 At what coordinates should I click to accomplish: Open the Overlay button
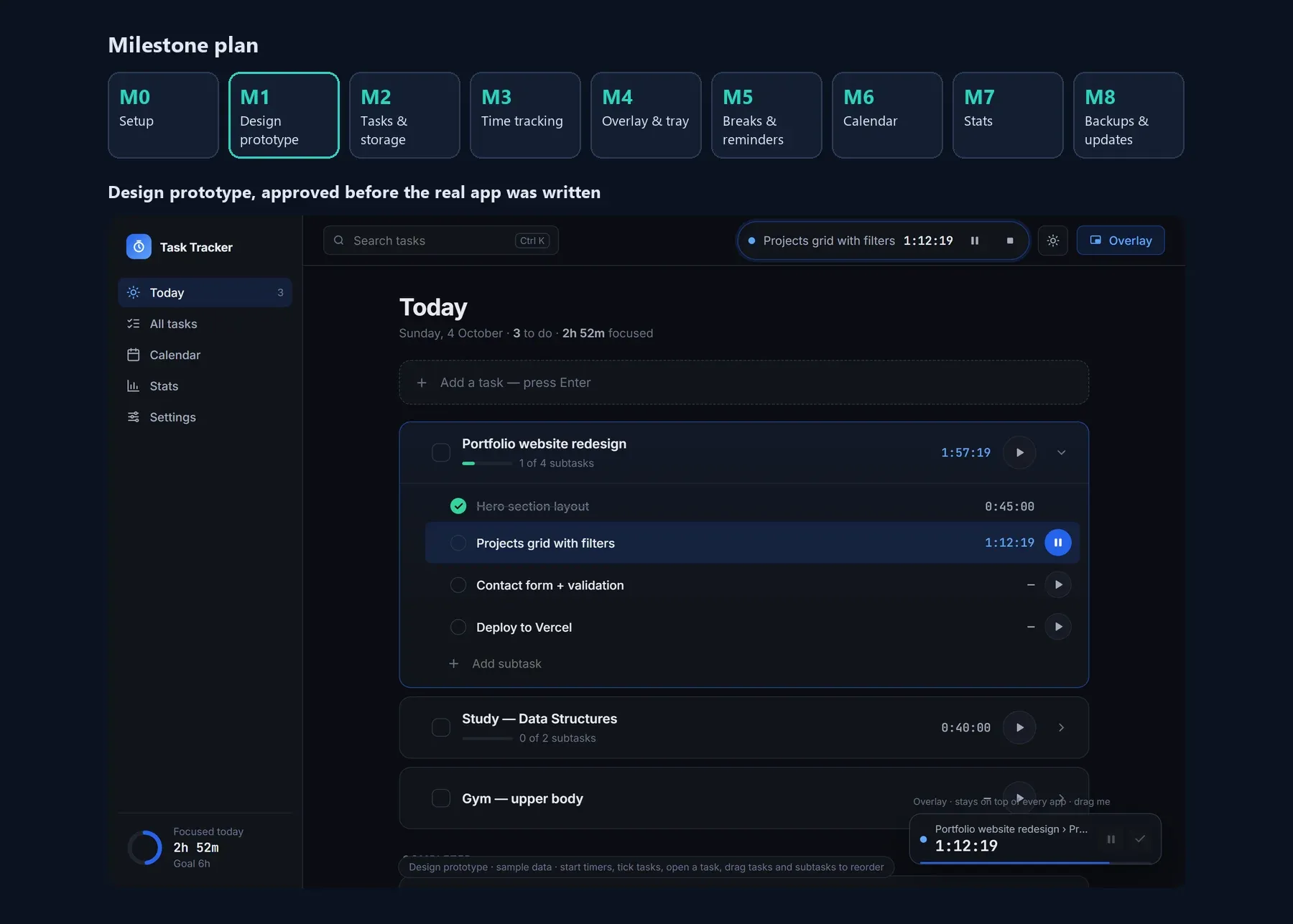1121,241
